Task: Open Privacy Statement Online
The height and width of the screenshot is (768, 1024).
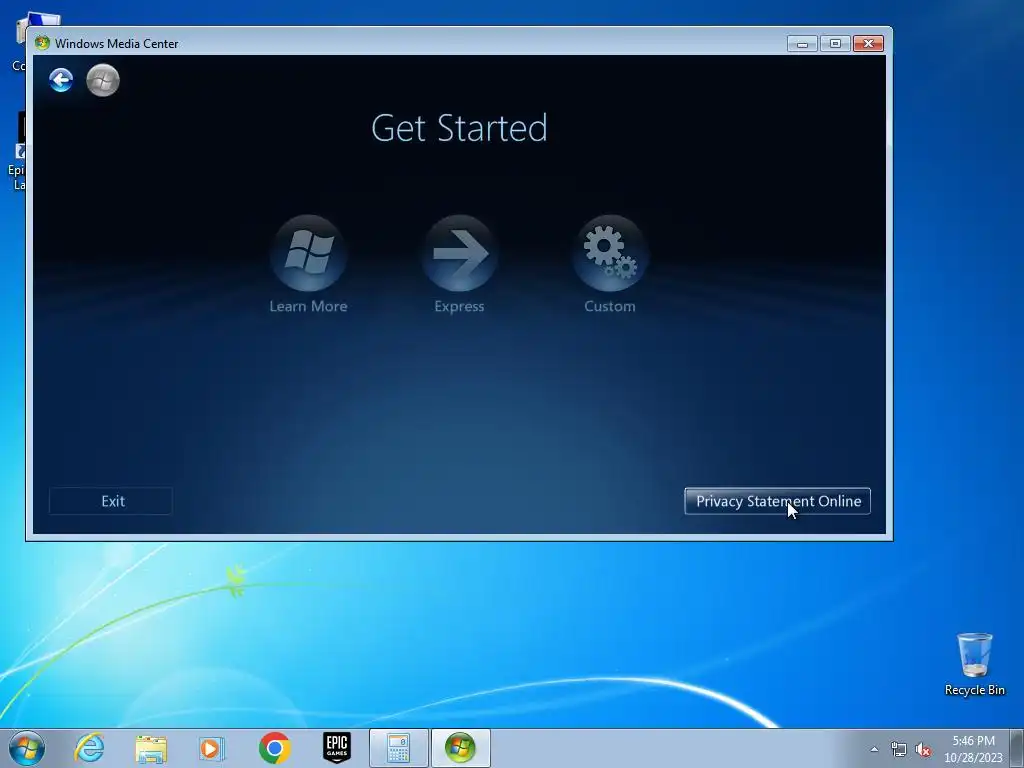Action: coord(777,501)
